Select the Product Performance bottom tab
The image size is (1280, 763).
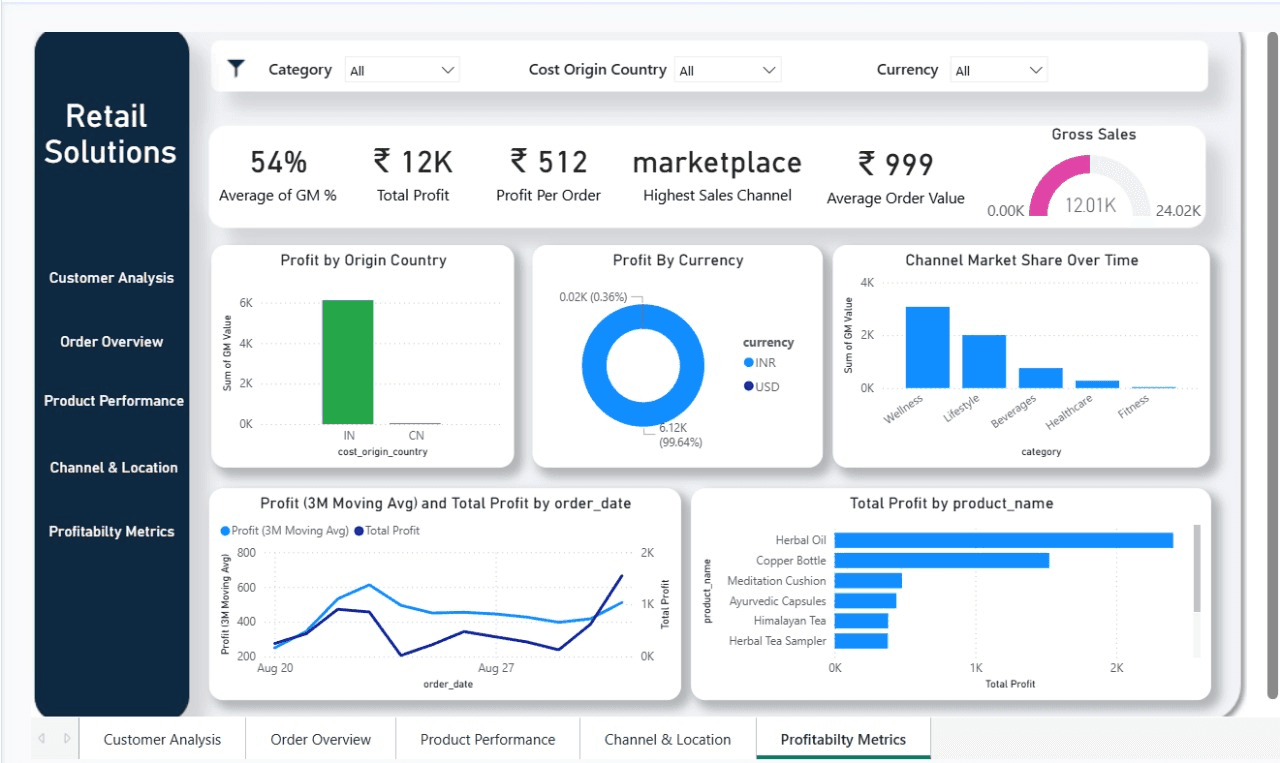487,739
